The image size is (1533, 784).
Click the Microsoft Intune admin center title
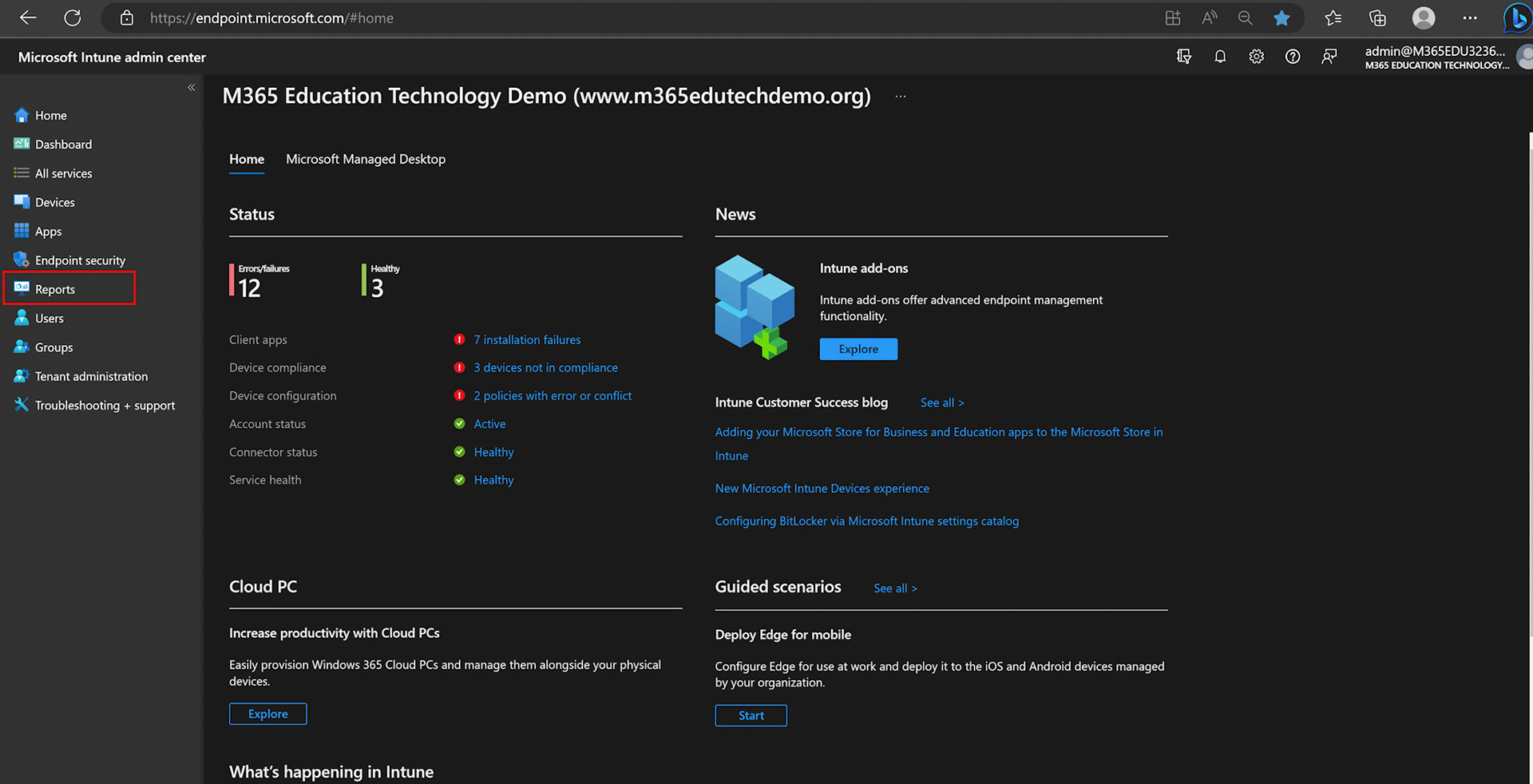(x=112, y=57)
